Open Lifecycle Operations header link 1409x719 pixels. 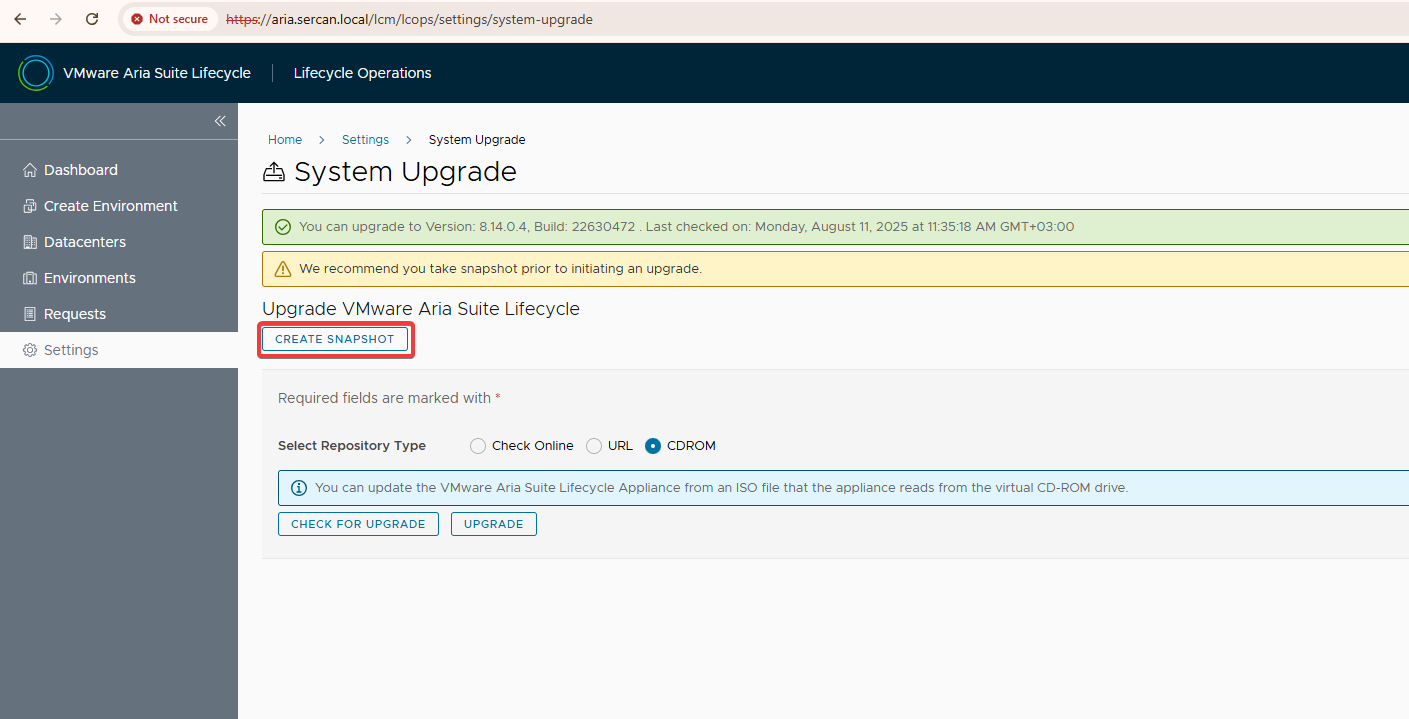click(363, 73)
